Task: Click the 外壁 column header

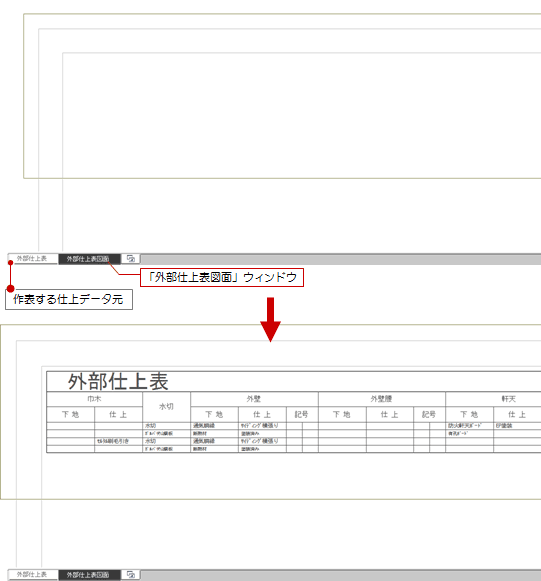Action: tap(254, 399)
